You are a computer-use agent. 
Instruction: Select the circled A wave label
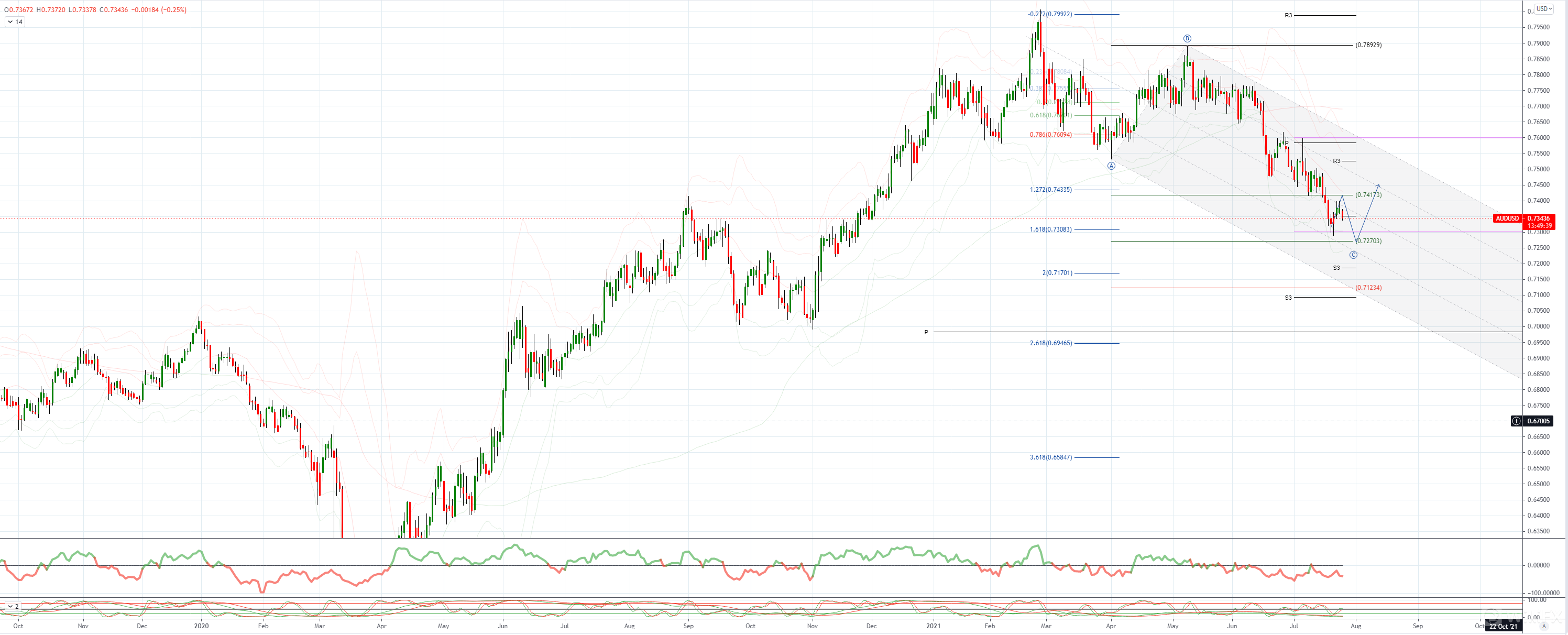click(1111, 166)
